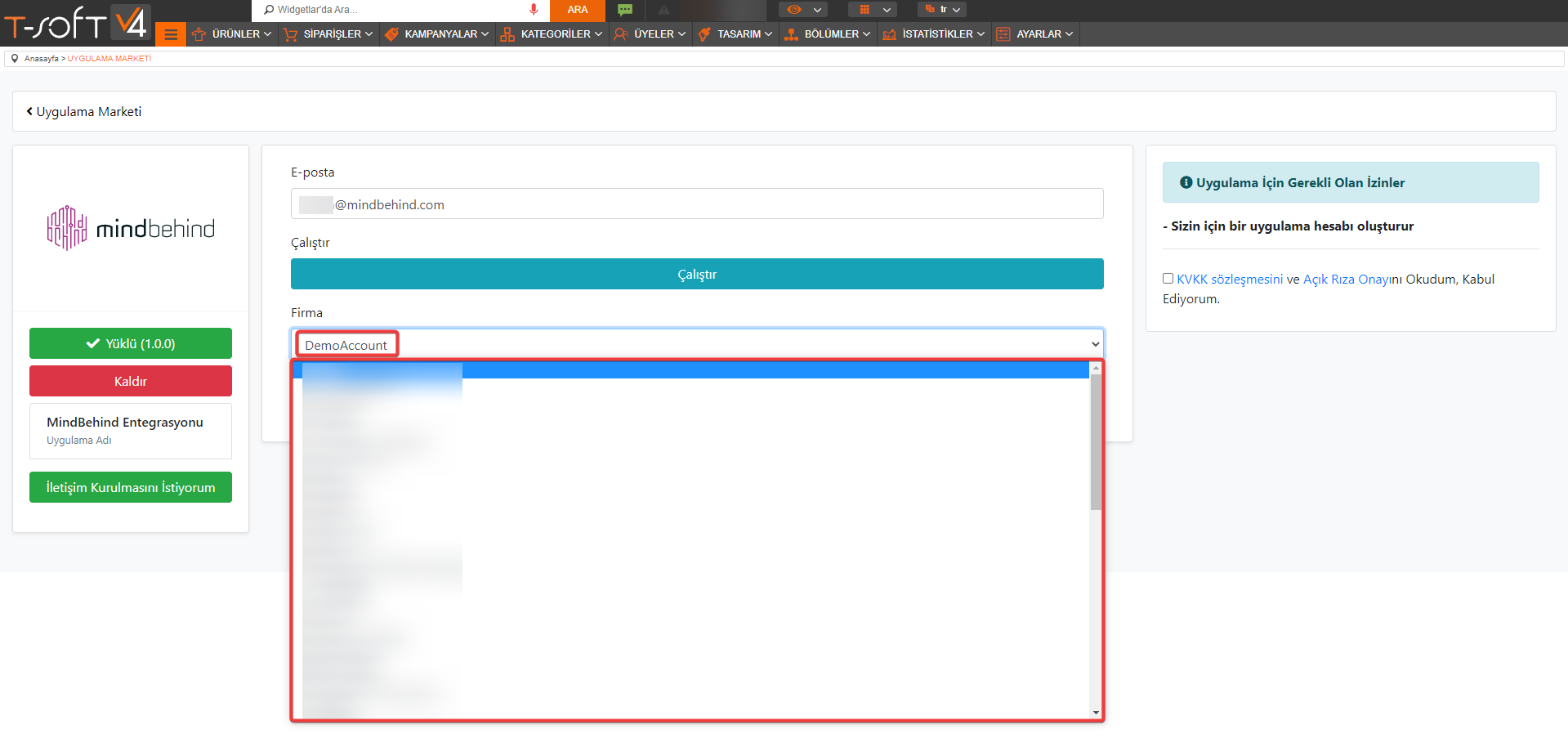
Task: Open the ÜYELER menu
Action: pyautogui.click(x=650, y=34)
